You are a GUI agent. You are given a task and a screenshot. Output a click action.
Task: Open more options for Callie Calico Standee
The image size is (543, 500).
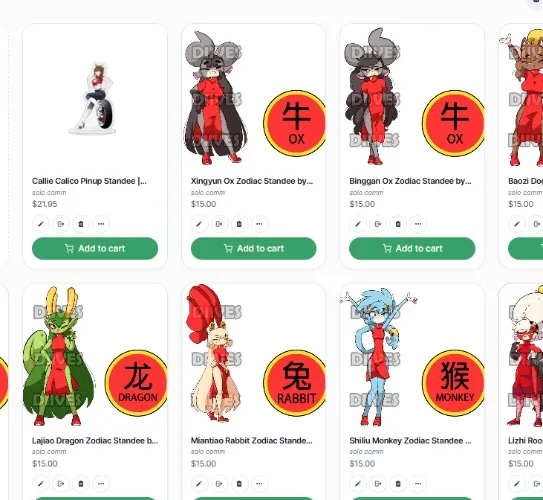[x=101, y=224]
